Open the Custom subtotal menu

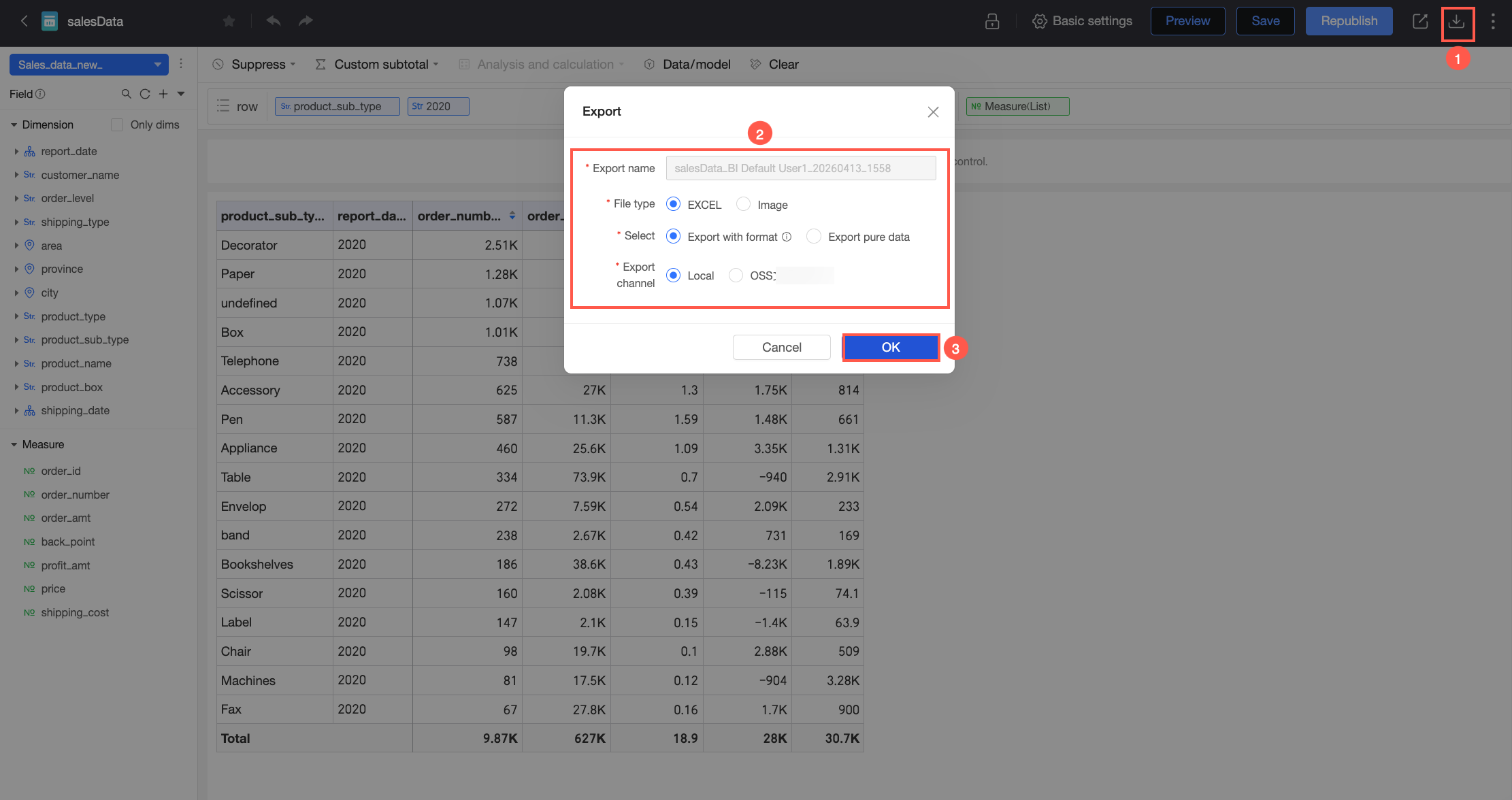pos(377,64)
